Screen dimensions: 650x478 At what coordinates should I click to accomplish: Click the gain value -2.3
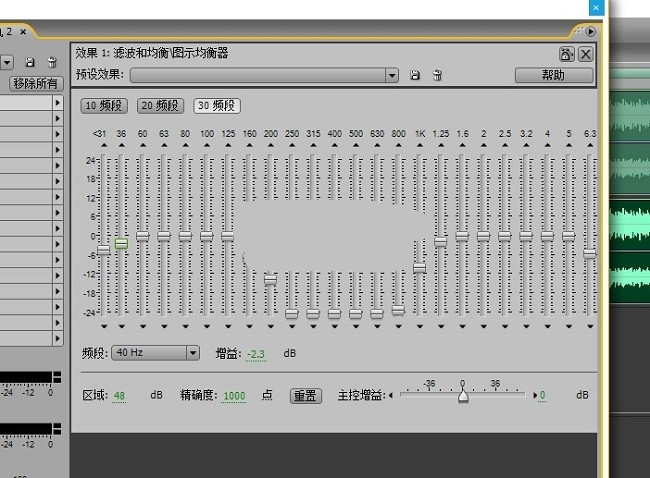256,354
